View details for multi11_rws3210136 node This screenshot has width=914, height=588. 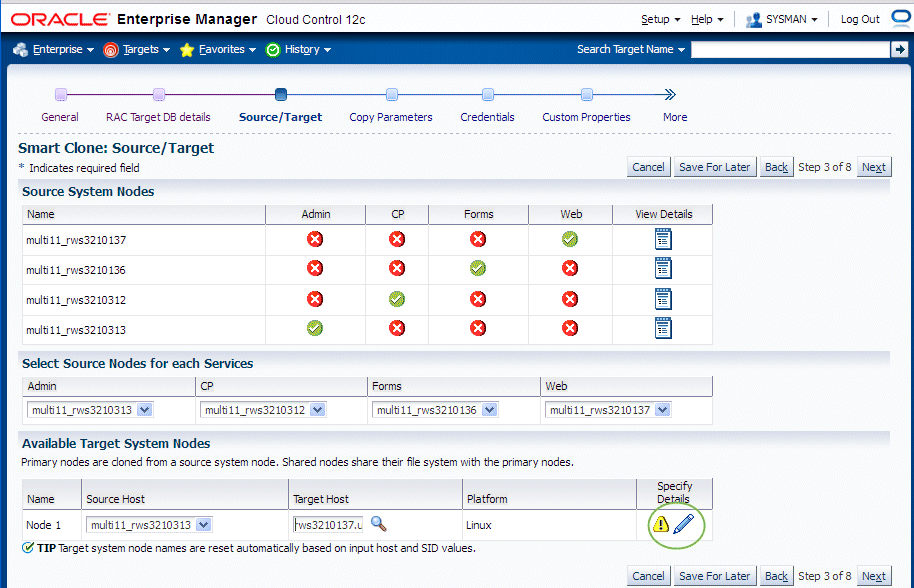[x=663, y=269]
